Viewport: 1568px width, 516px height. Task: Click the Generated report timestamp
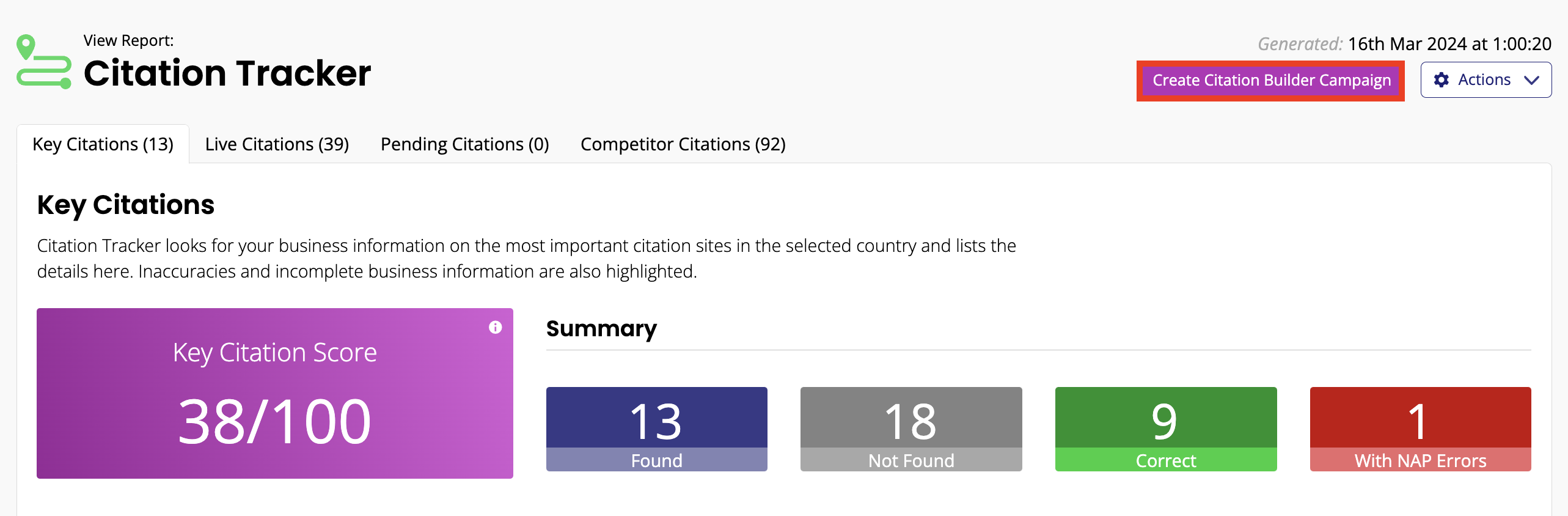1404,44
